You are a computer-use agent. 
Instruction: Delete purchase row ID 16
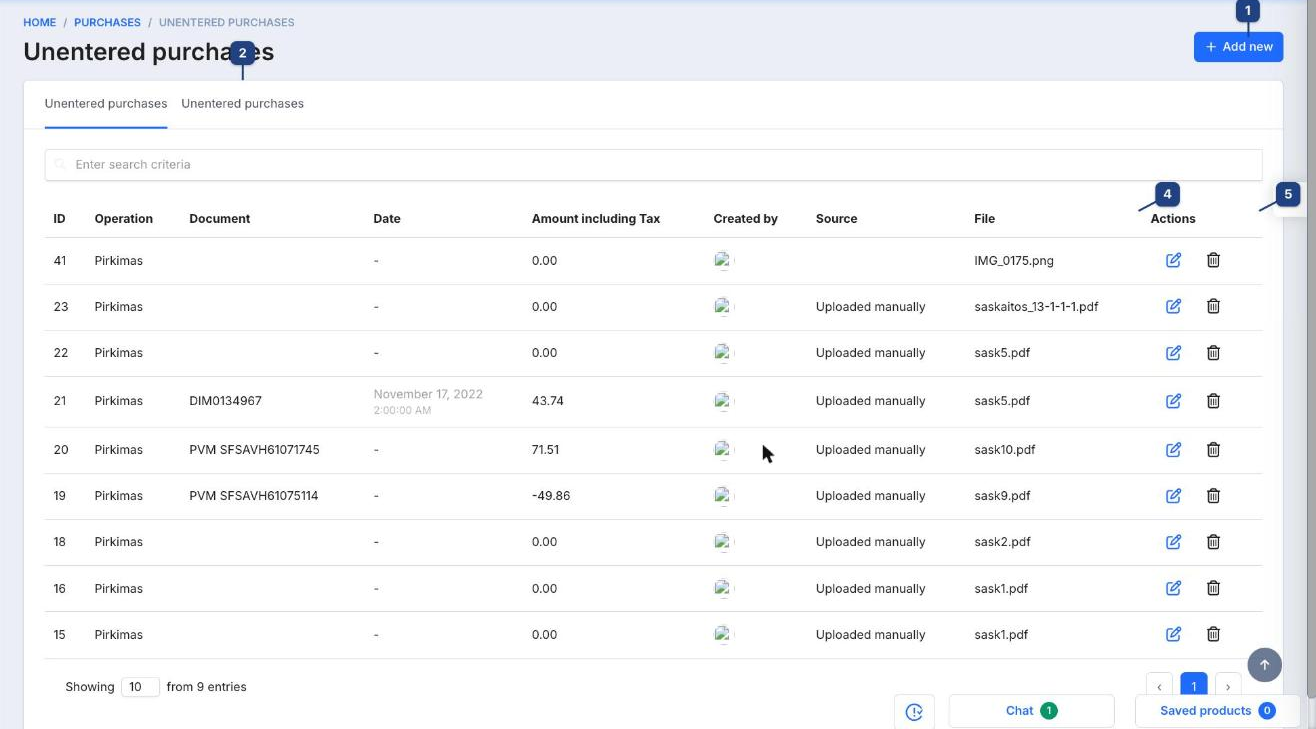click(x=1213, y=588)
